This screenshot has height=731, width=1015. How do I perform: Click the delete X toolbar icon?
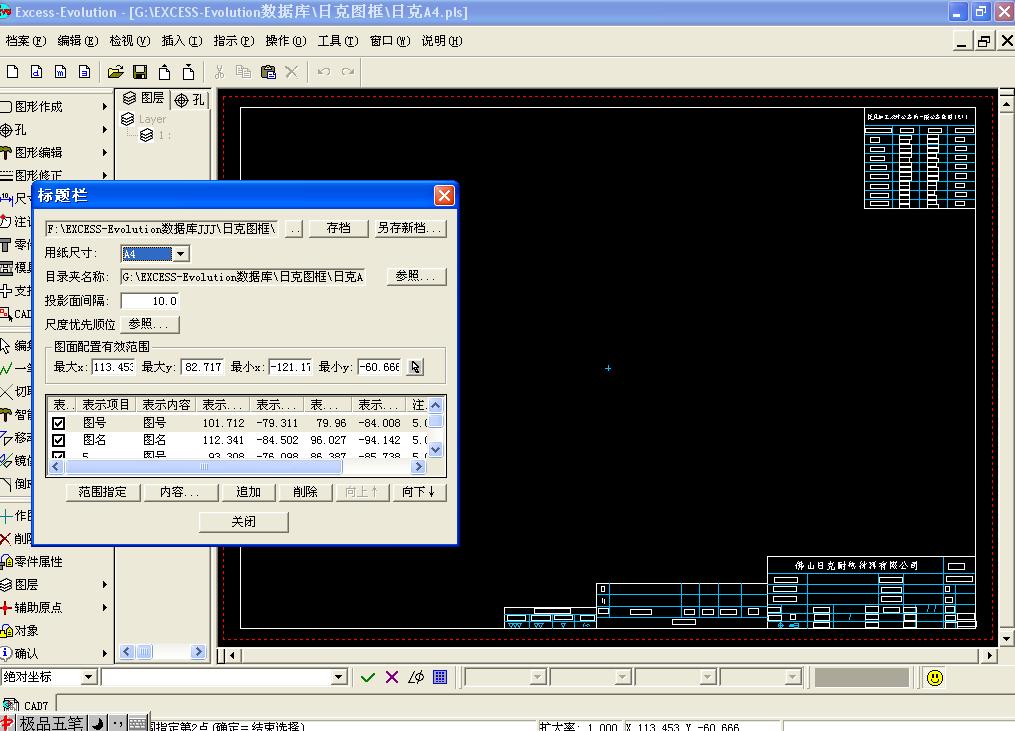[x=292, y=72]
